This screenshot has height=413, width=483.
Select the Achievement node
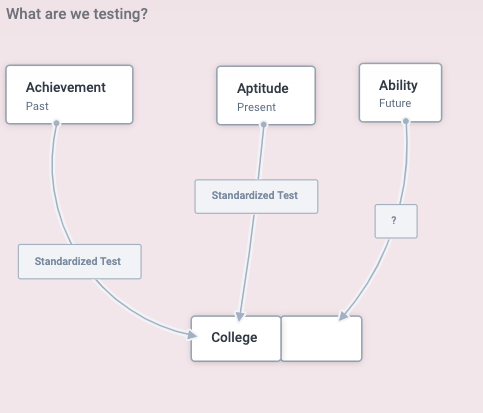pos(69,95)
